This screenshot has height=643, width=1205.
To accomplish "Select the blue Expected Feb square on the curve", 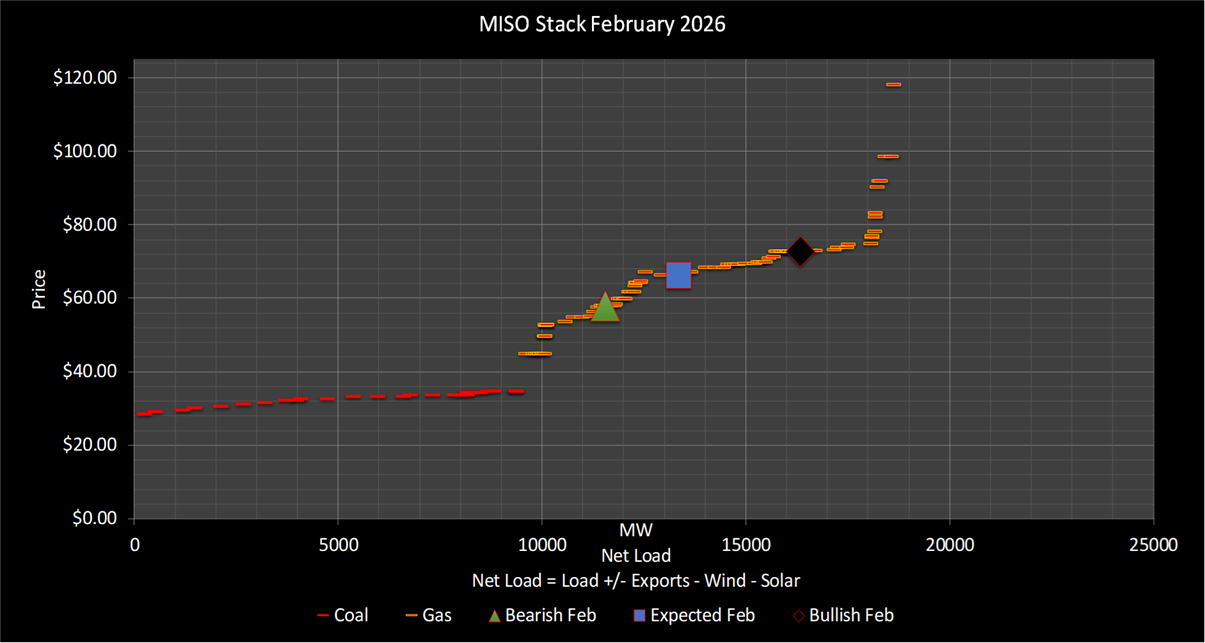I will pos(678,275).
